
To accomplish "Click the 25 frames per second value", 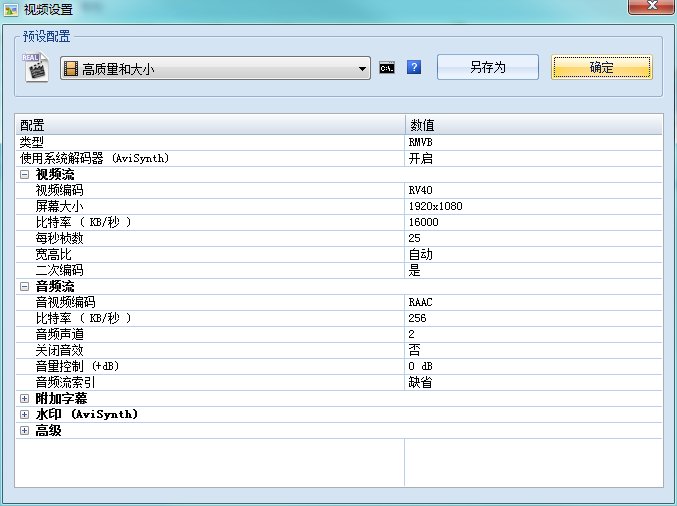I will (x=414, y=238).
